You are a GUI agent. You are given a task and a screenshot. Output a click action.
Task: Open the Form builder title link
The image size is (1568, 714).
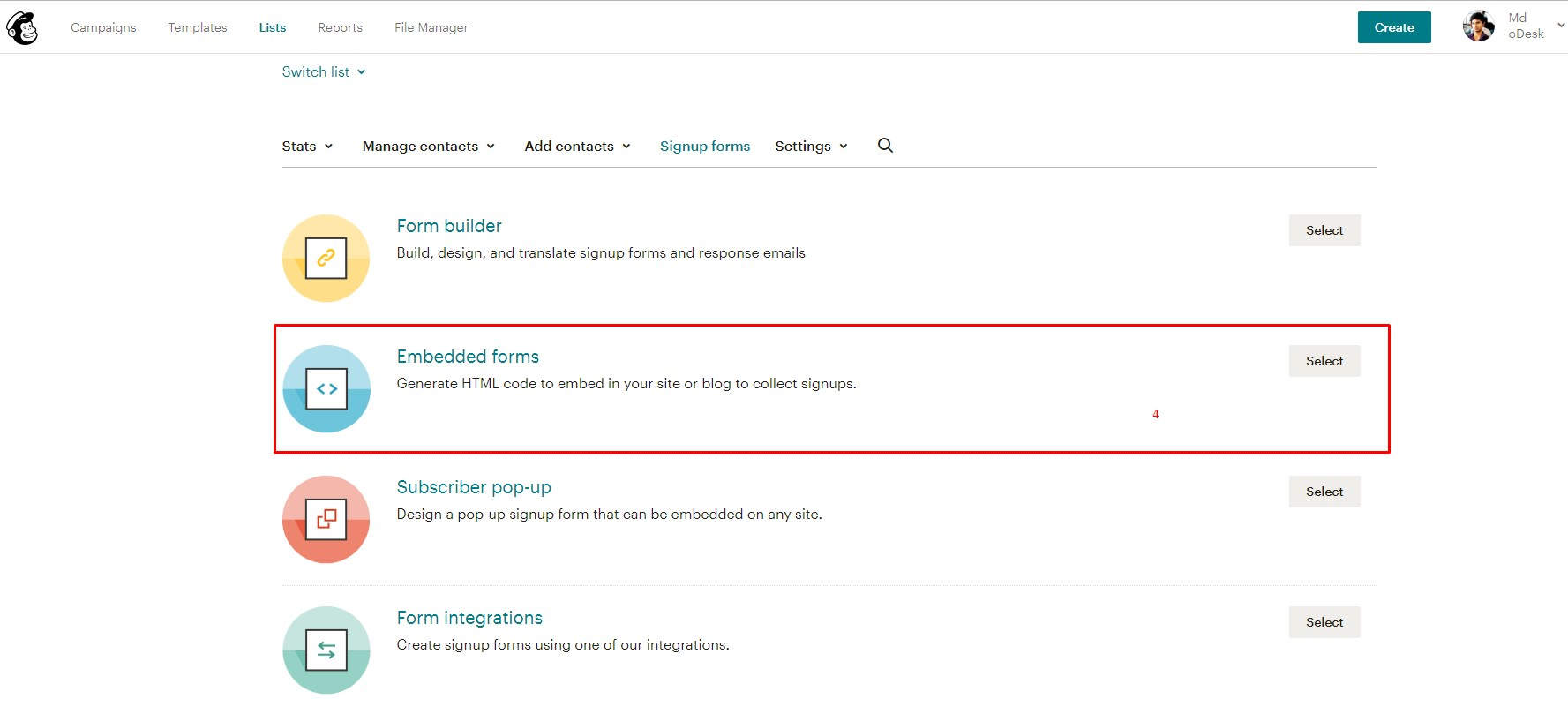(449, 226)
